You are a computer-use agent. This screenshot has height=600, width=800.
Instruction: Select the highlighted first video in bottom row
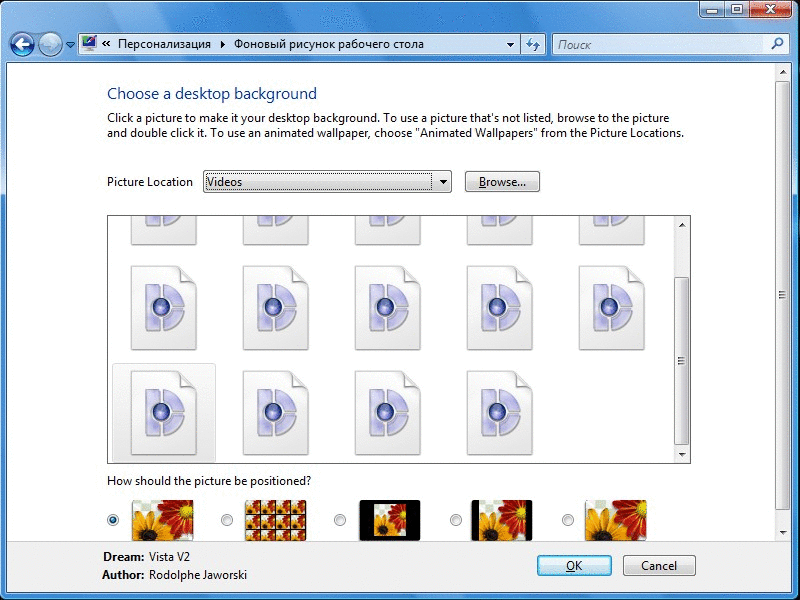(163, 412)
